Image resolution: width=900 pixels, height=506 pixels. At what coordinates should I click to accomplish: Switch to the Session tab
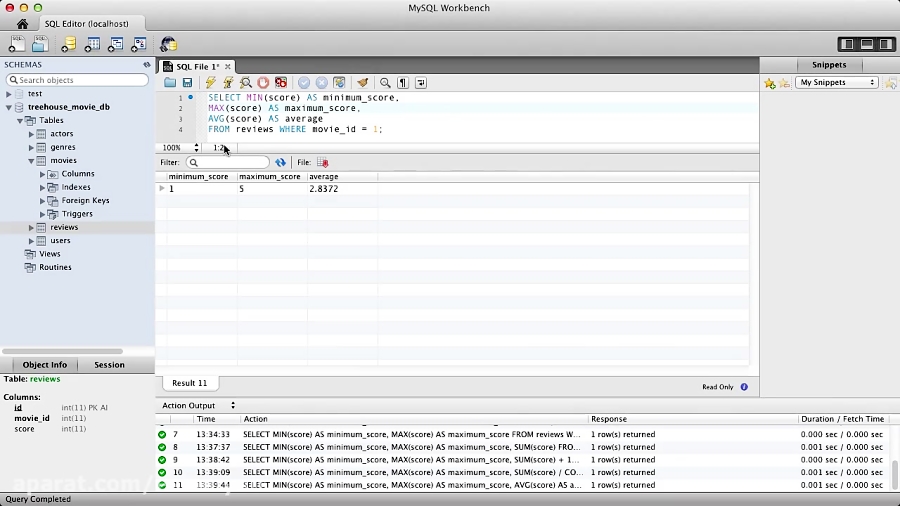[109, 365]
